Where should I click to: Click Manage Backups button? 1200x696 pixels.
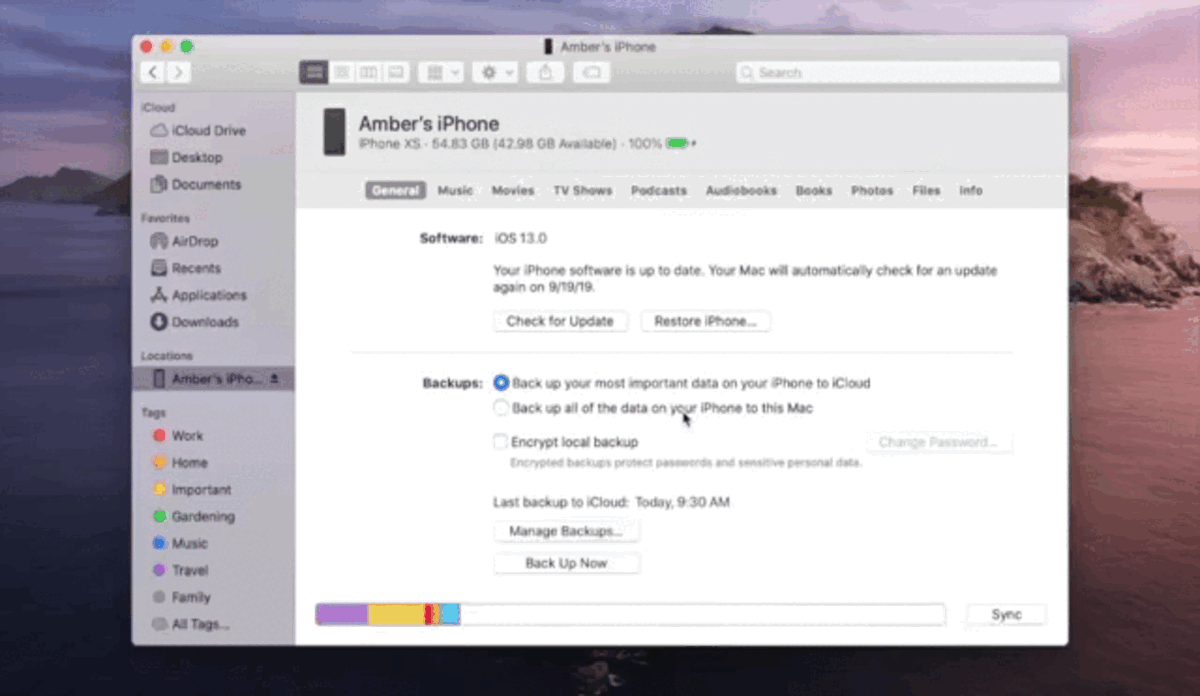(566, 532)
